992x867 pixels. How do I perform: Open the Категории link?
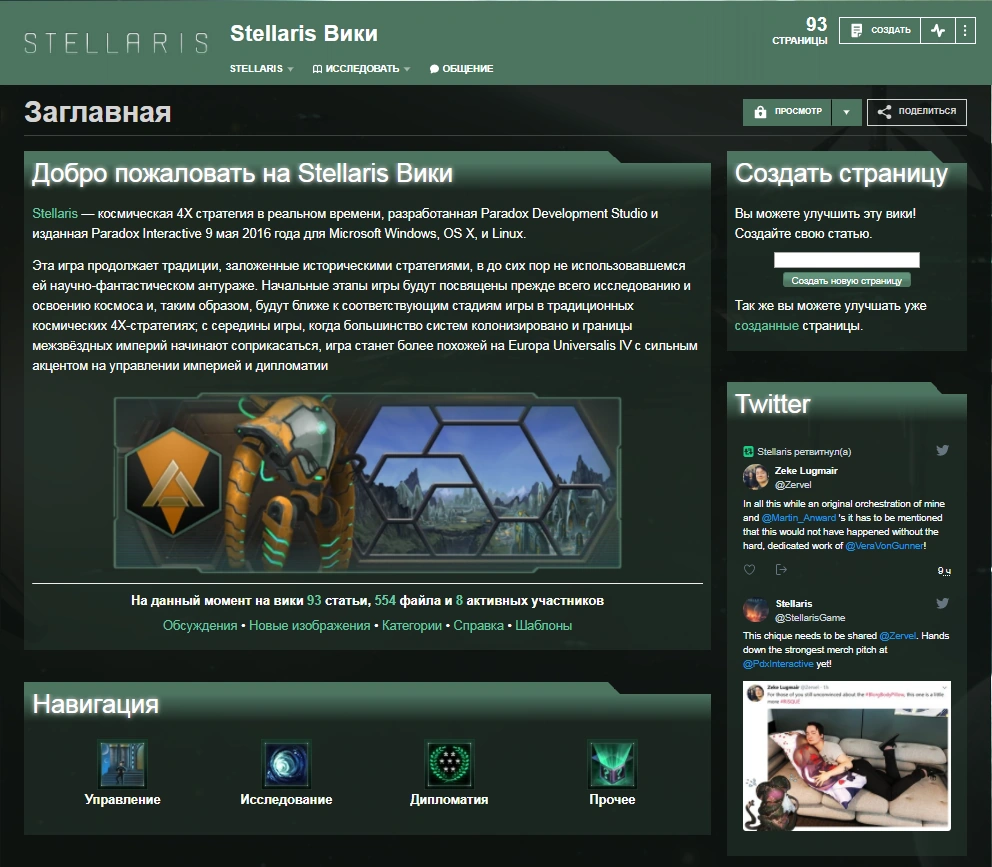[412, 625]
